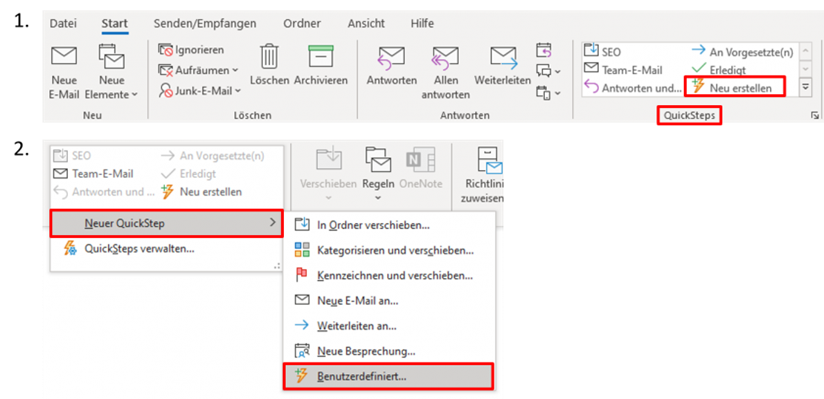
Task: Open the Aufräumen dropdown arrow
Action: tap(234, 70)
